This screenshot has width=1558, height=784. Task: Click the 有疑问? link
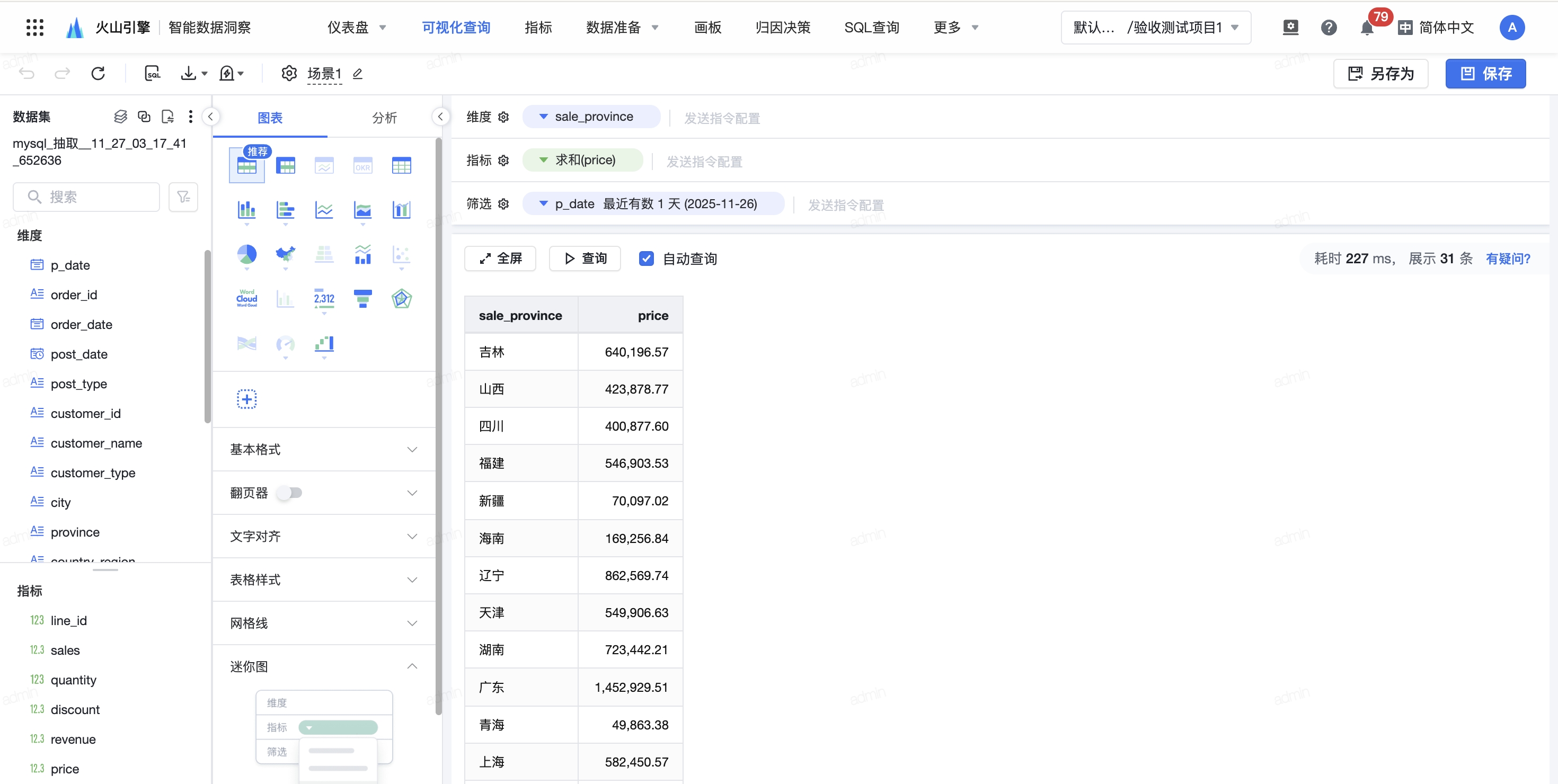(x=1507, y=259)
